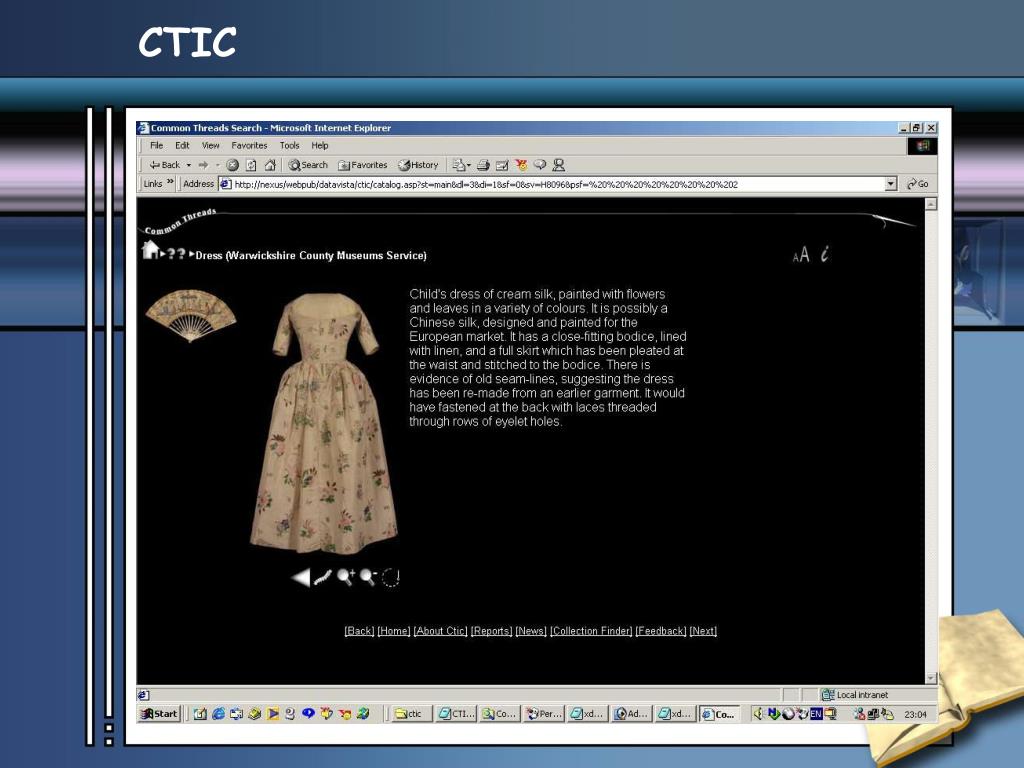Click the 23:04 taskbar clock
The height and width of the screenshot is (768, 1024).
916,714
